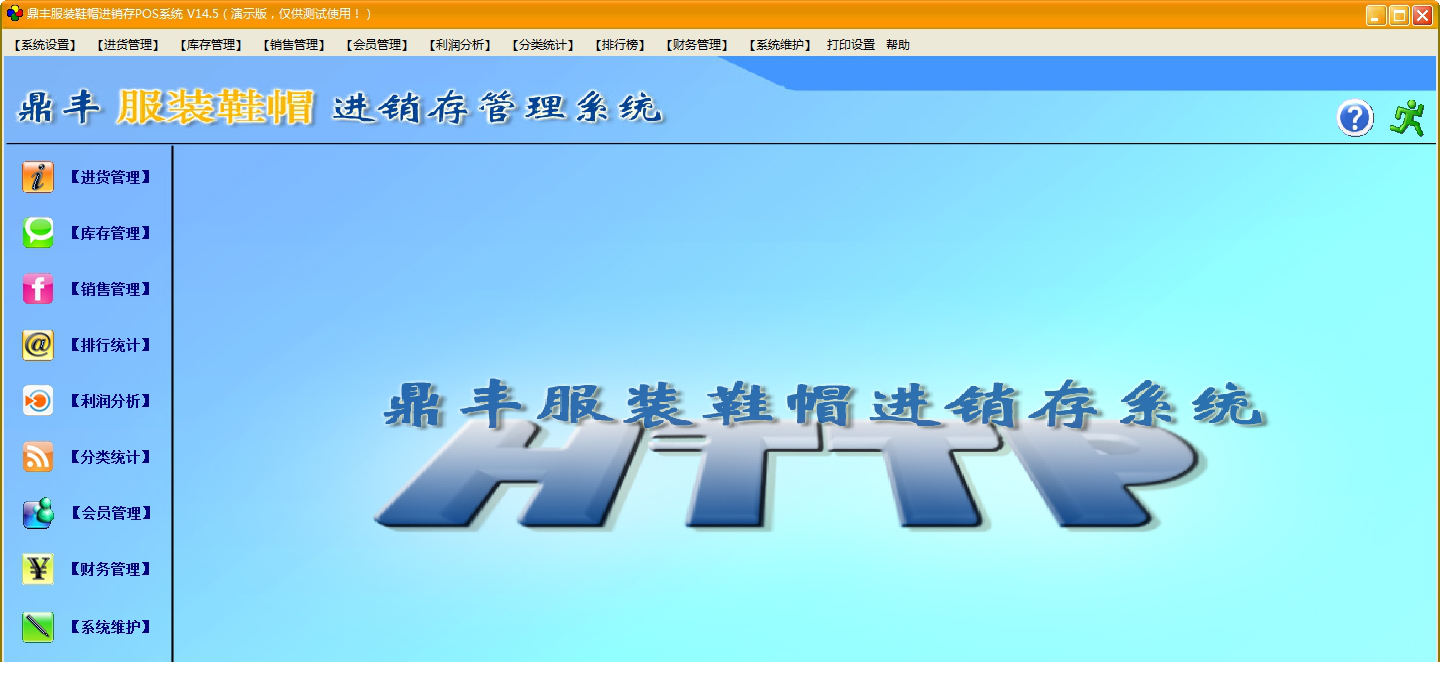Viewport: 1440px width, 688px height.
Task: Open the 打印设置 menu
Action: (x=851, y=45)
